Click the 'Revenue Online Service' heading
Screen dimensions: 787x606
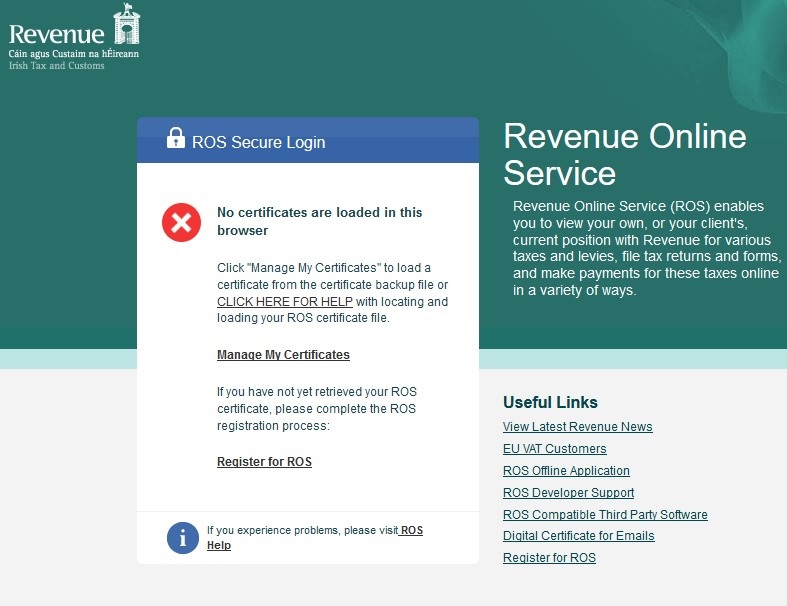[x=625, y=154]
